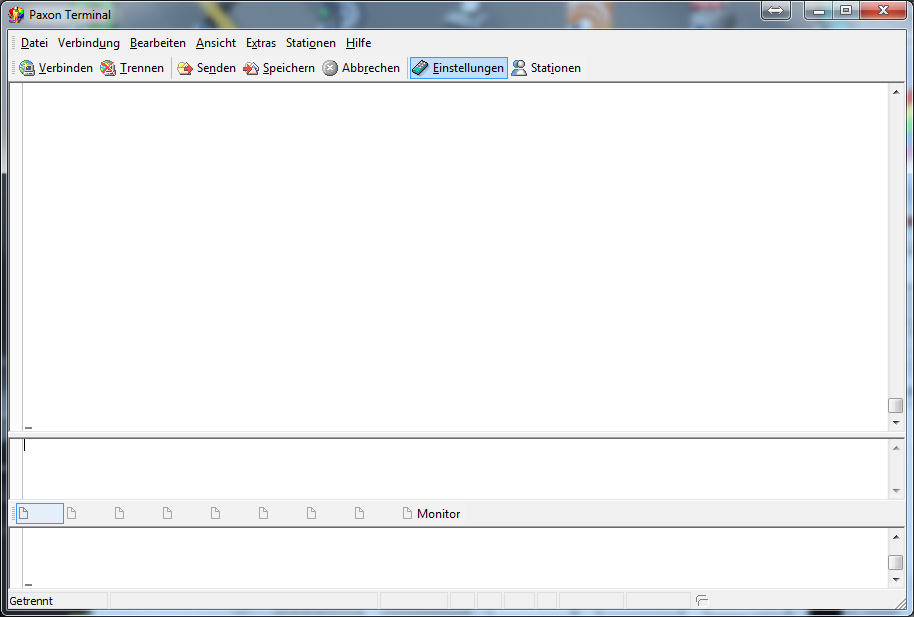Image resolution: width=914 pixels, height=617 pixels.
Task: Click the small status icon in the status bar
Action: coord(702,600)
